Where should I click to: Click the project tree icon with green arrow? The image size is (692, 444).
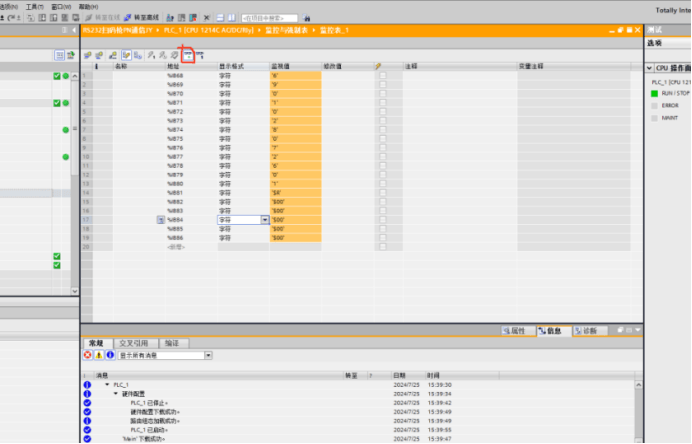point(71,55)
